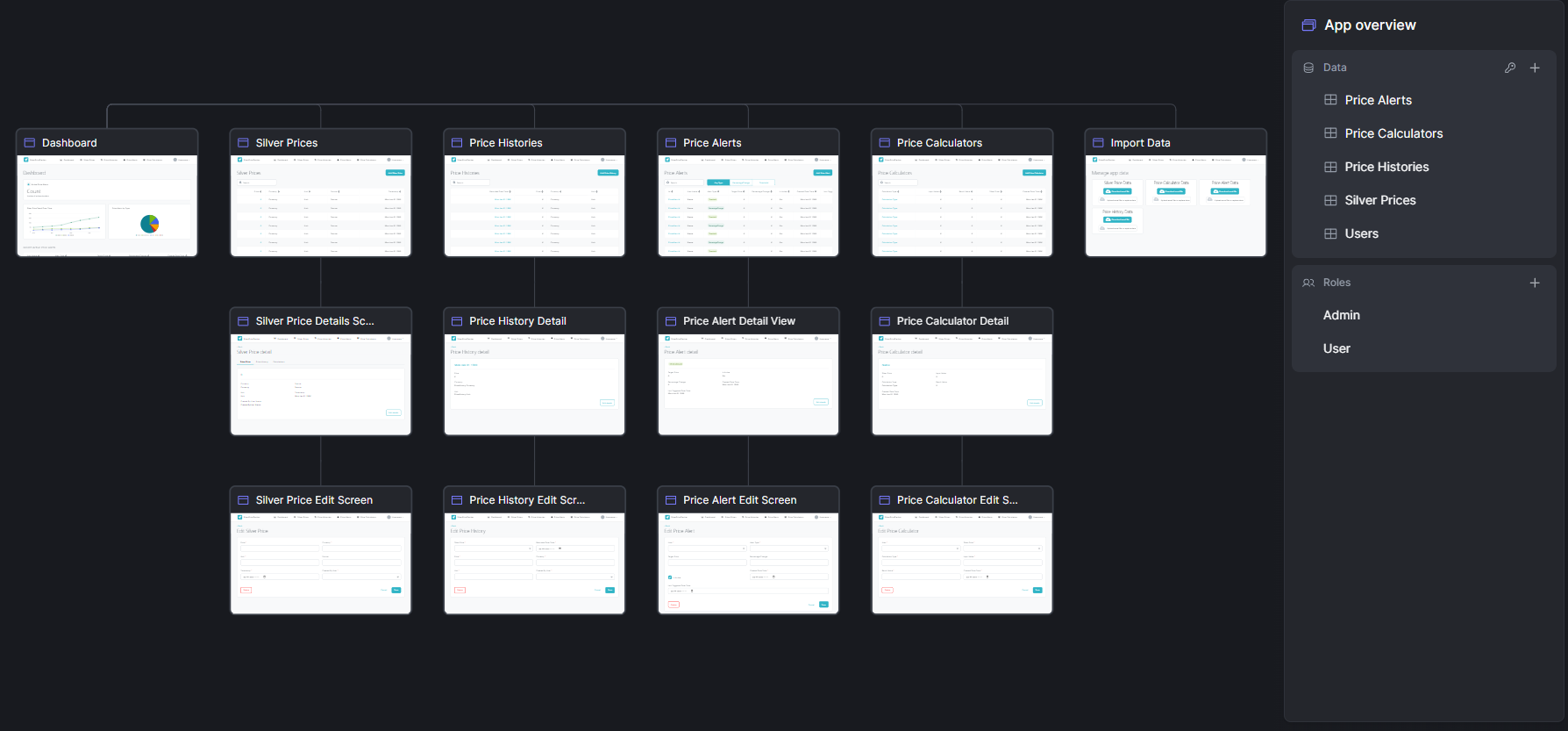Select the Admin role

pyautogui.click(x=1341, y=315)
